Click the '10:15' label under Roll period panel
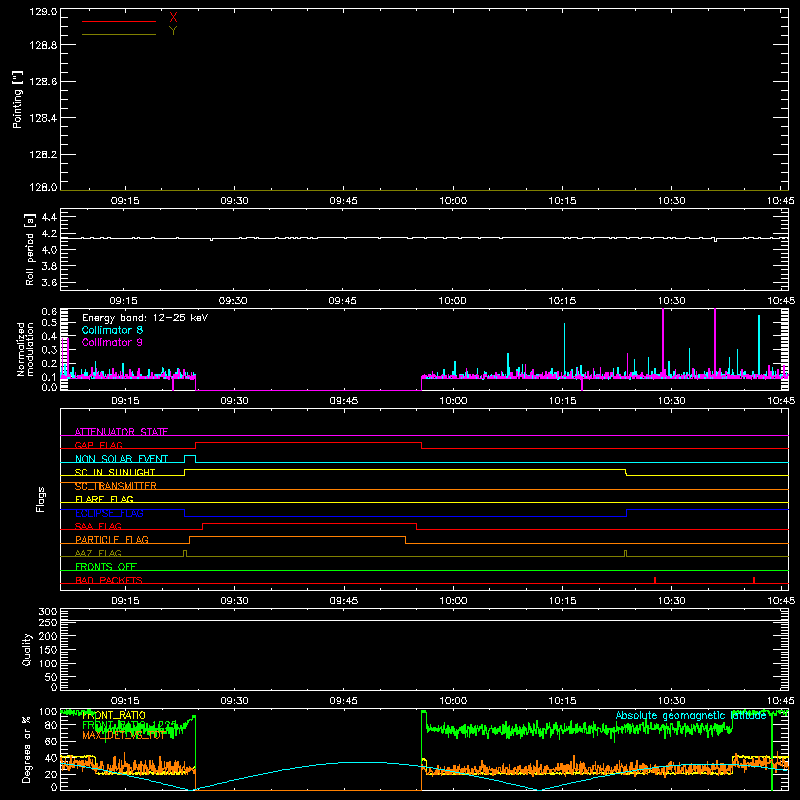 pyautogui.click(x=562, y=301)
